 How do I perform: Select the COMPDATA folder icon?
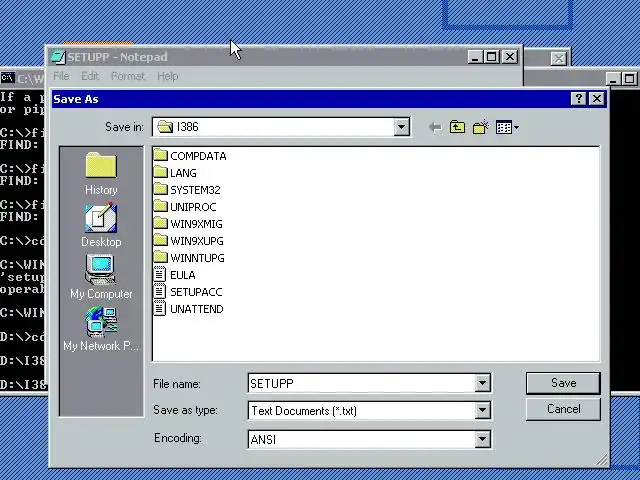160,155
